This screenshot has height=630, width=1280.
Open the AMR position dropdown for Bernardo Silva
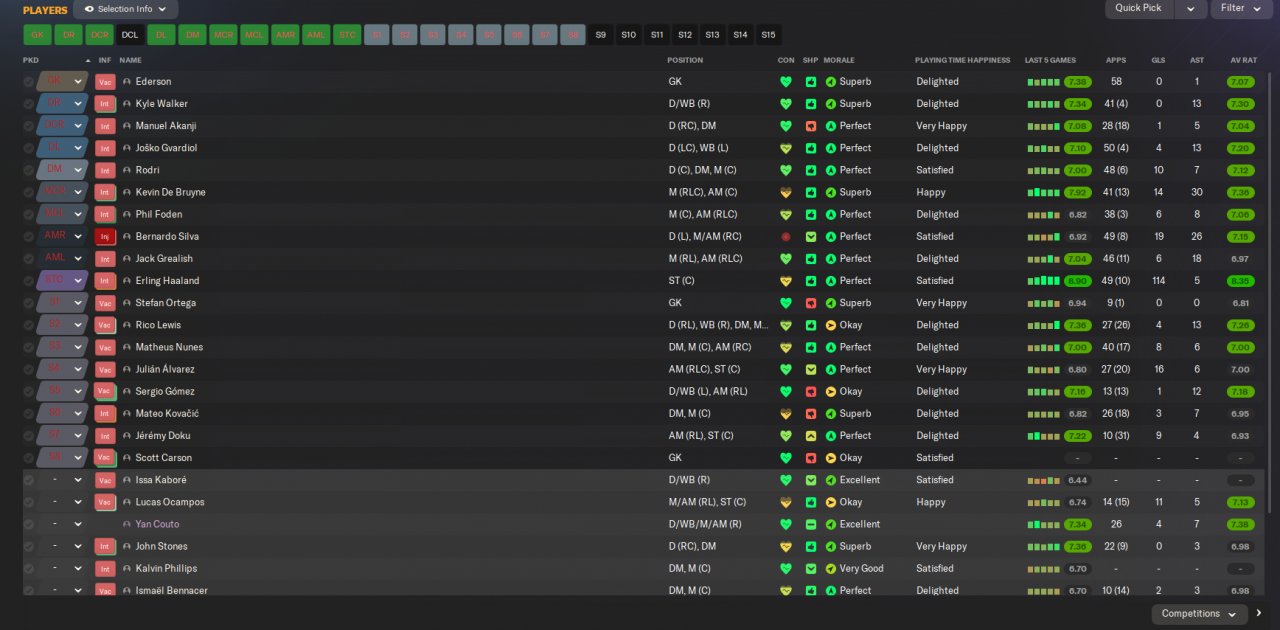(78, 237)
